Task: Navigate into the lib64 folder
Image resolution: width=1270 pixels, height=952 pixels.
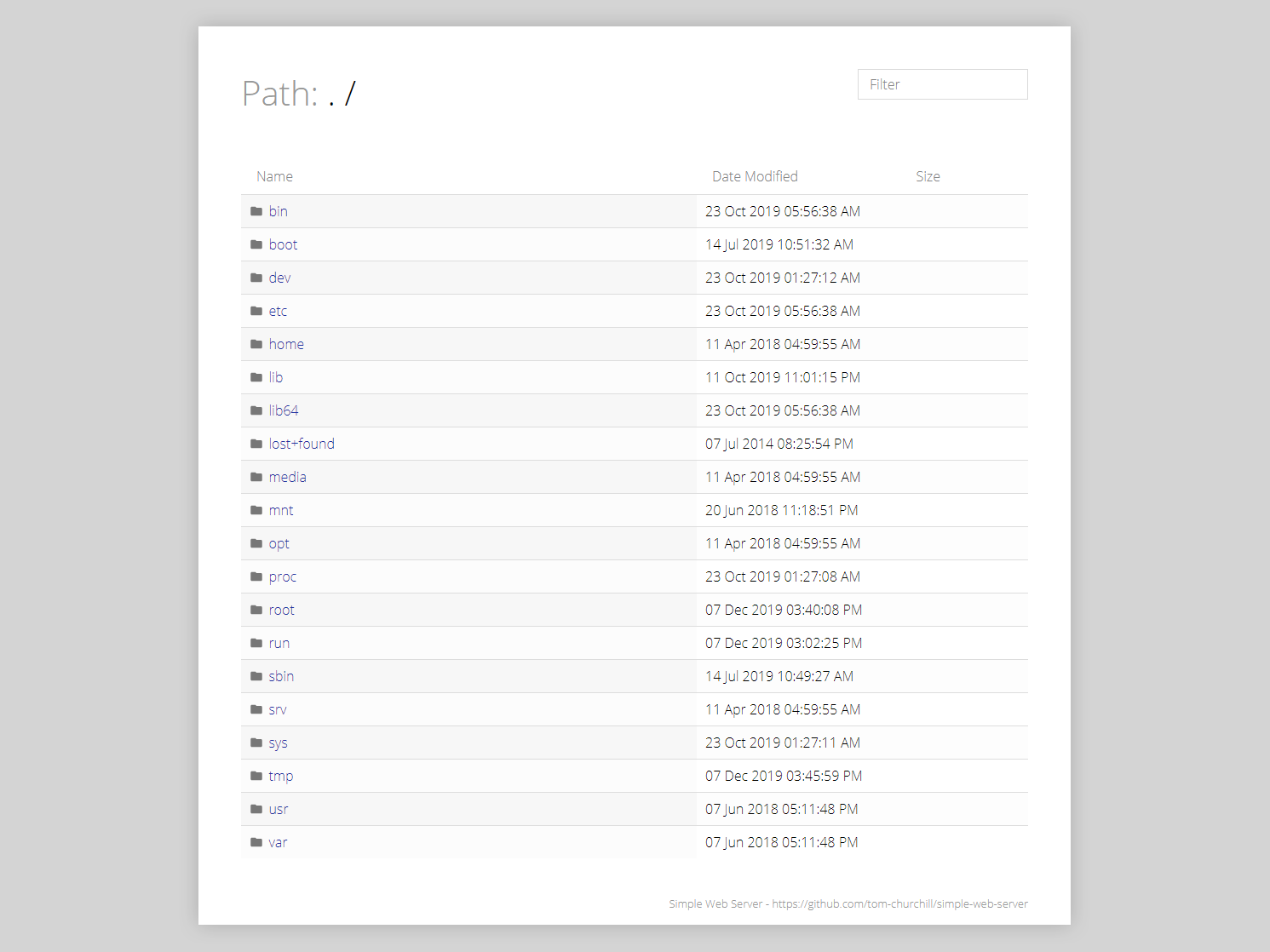Action: (x=284, y=410)
